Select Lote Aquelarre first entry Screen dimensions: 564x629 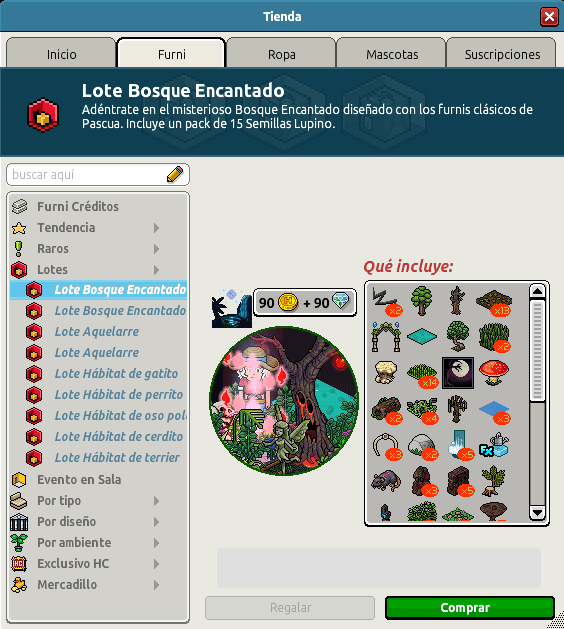98,332
